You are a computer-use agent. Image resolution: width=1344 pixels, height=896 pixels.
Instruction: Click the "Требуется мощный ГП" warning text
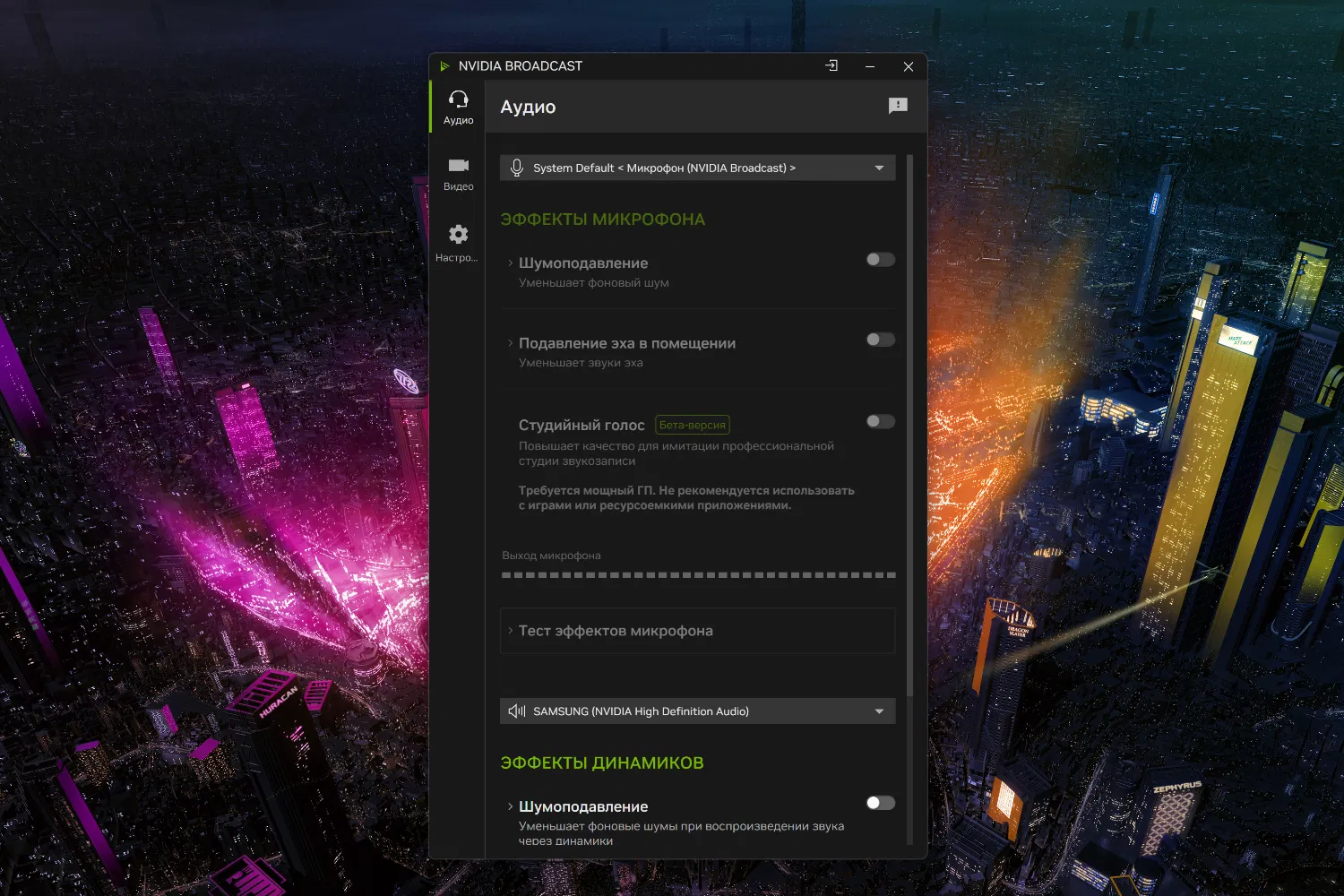686,498
